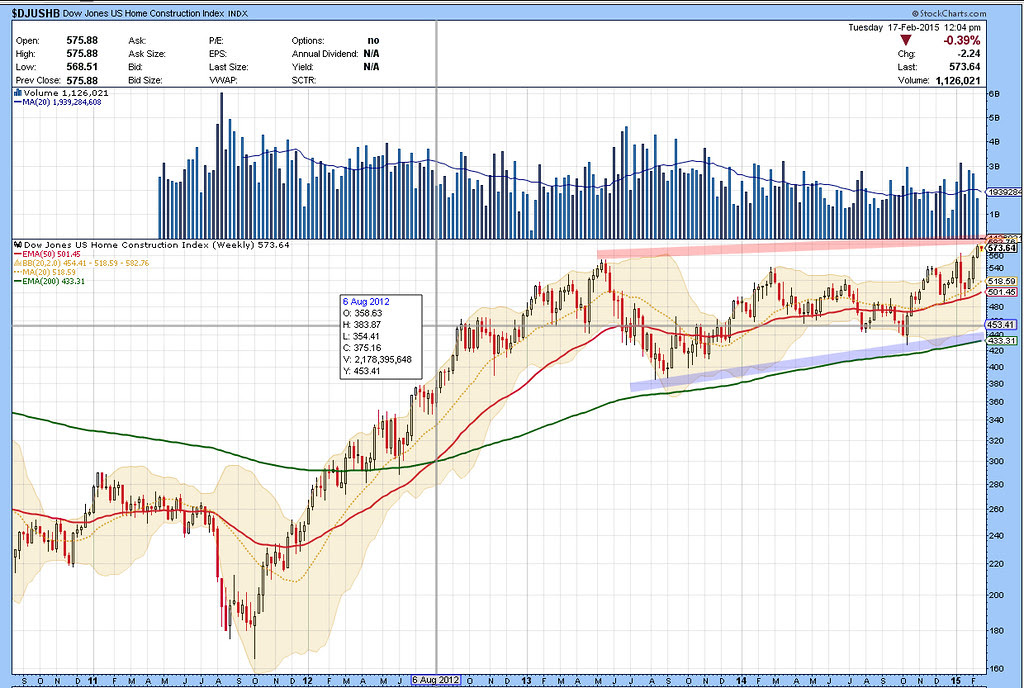Select the $DJUSHB ticker symbol in the header

pyautogui.click(x=35, y=13)
